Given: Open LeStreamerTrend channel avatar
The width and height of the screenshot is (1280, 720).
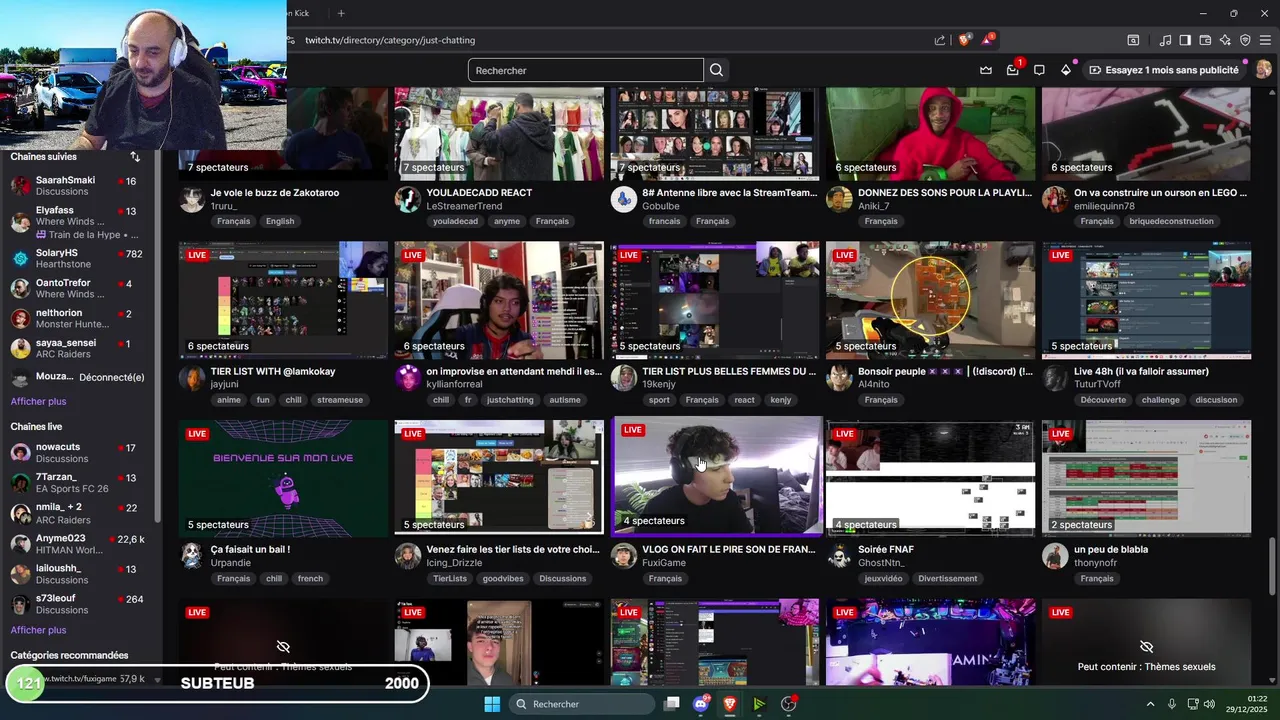Looking at the screenshot, I should pyautogui.click(x=408, y=199).
